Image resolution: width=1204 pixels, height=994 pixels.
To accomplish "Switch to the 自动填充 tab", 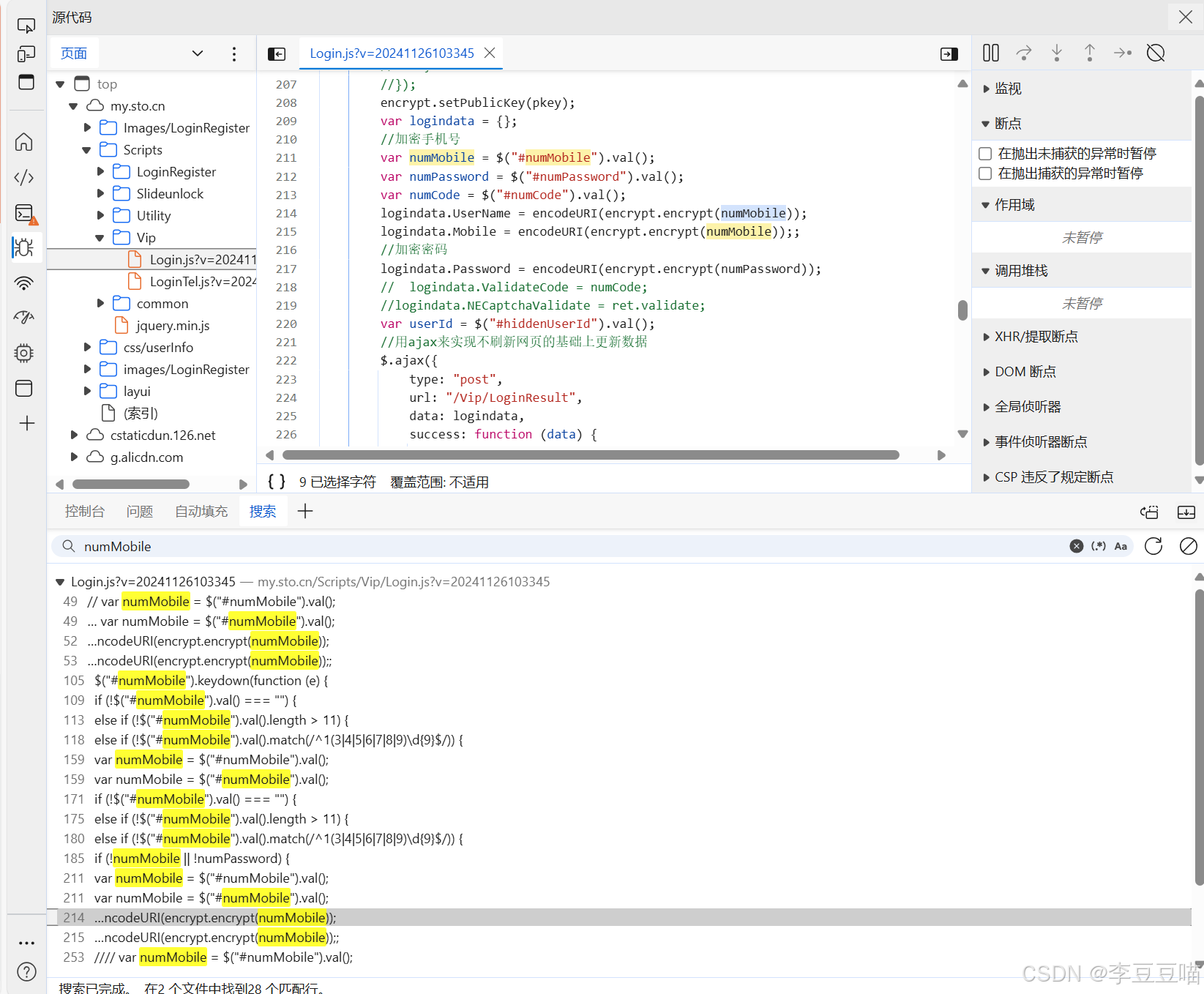I will (x=201, y=511).
